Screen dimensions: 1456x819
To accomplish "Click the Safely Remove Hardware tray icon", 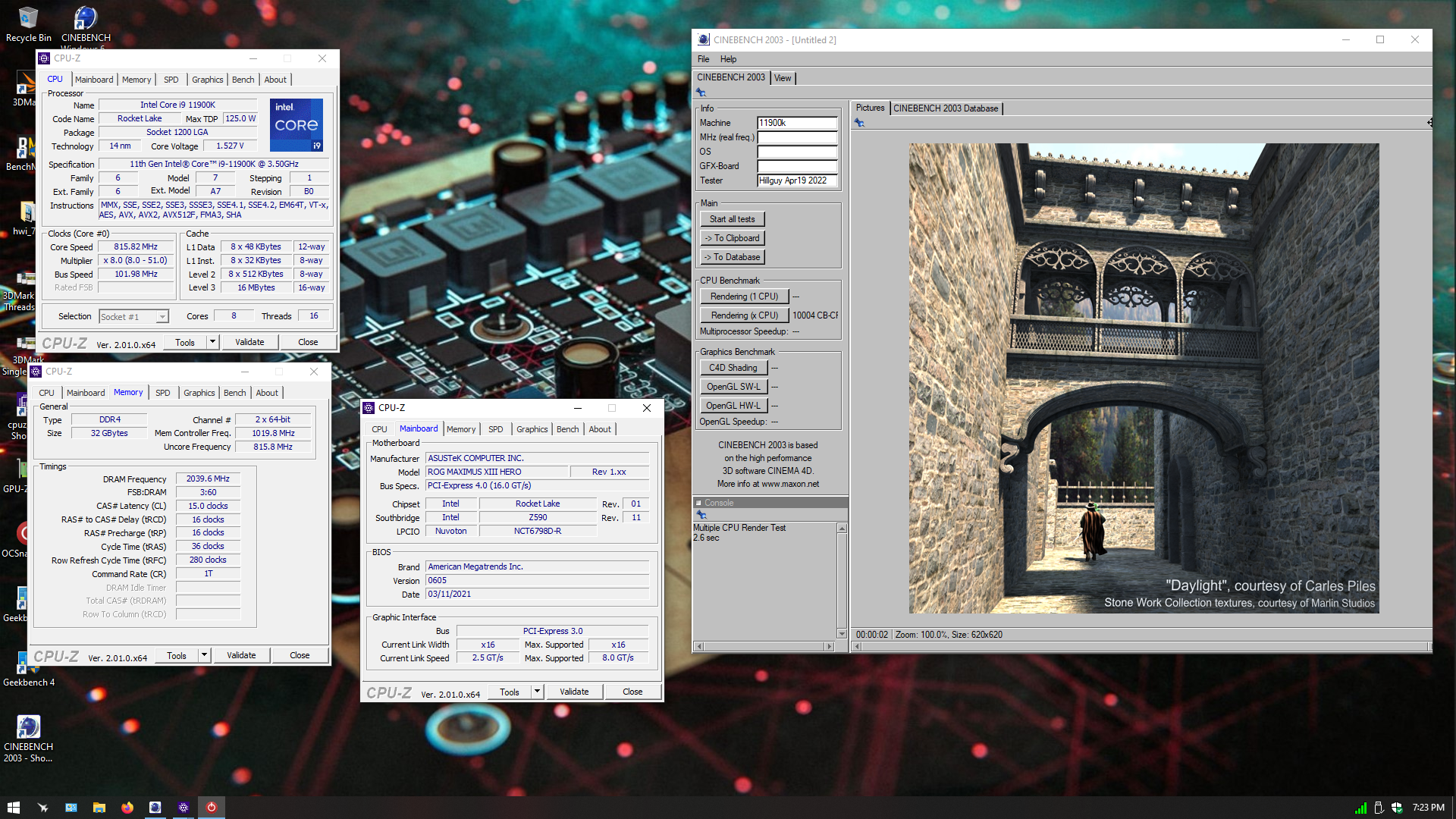I will (1379, 808).
